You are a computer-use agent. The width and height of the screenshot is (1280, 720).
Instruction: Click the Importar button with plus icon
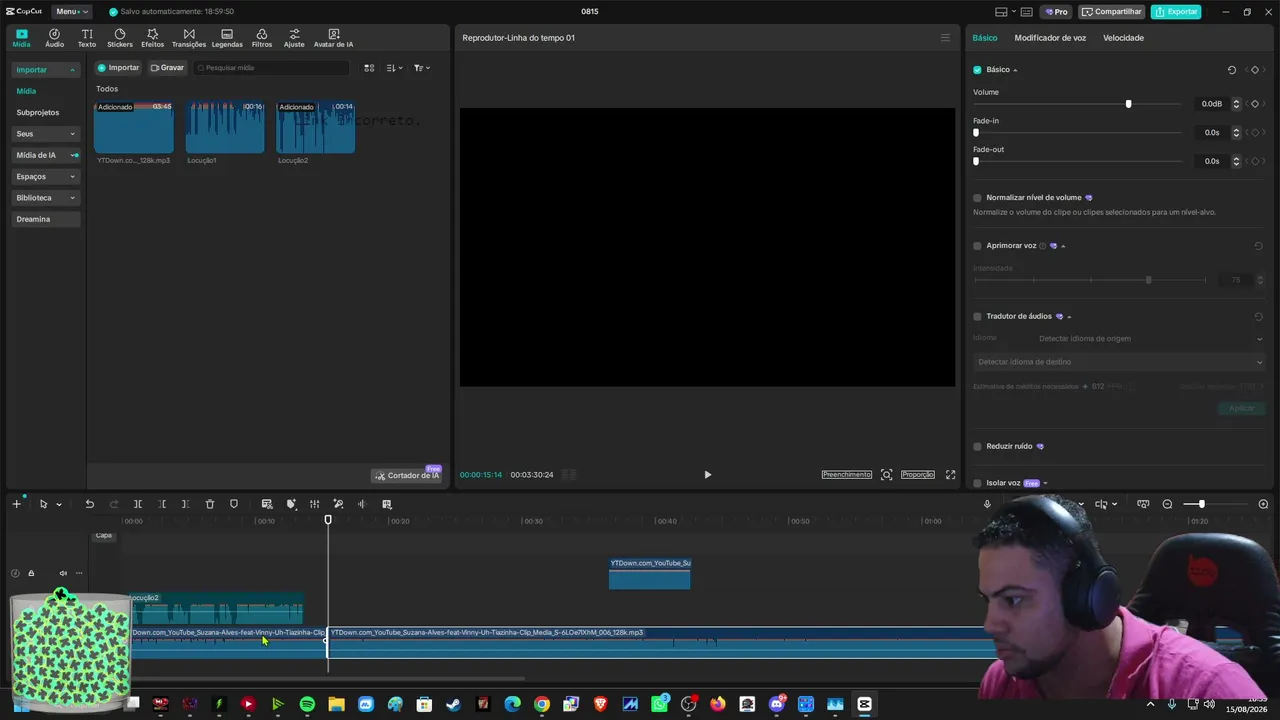118,68
